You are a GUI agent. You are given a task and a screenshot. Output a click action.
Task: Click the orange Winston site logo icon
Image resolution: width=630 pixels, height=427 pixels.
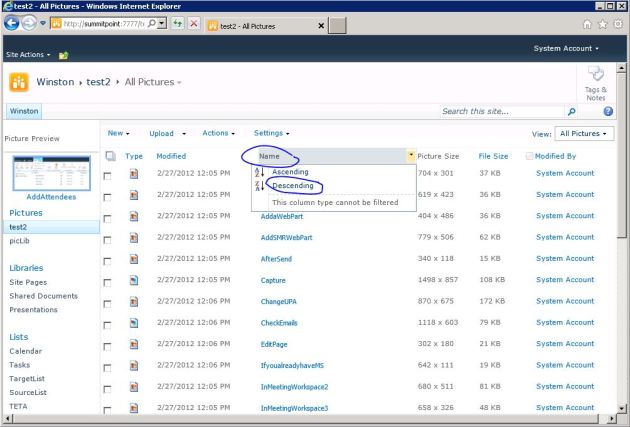[x=18, y=81]
